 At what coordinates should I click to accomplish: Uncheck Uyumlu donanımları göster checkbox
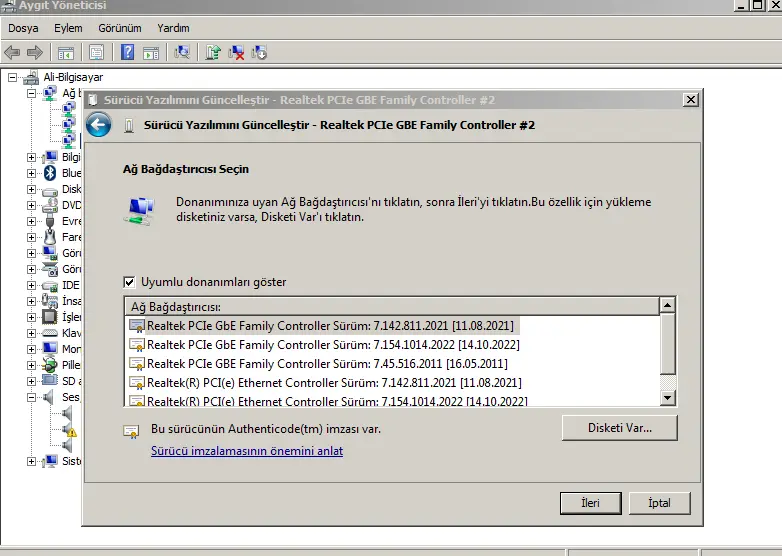(129, 282)
